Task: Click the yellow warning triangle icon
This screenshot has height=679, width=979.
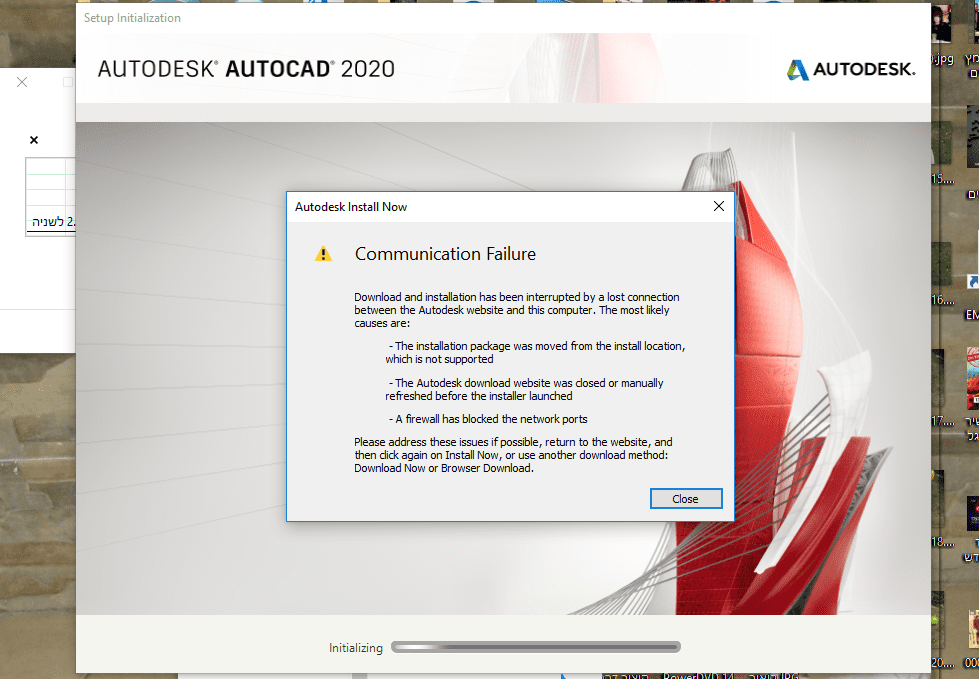Action: (x=323, y=254)
